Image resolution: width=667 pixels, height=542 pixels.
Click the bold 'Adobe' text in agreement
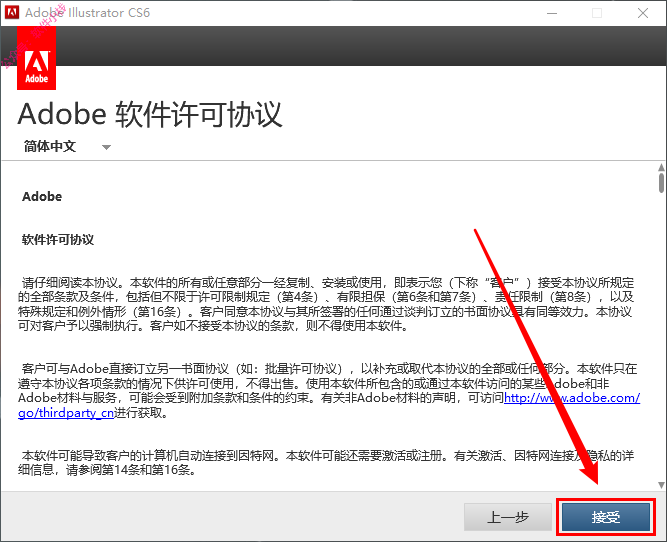point(42,197)
